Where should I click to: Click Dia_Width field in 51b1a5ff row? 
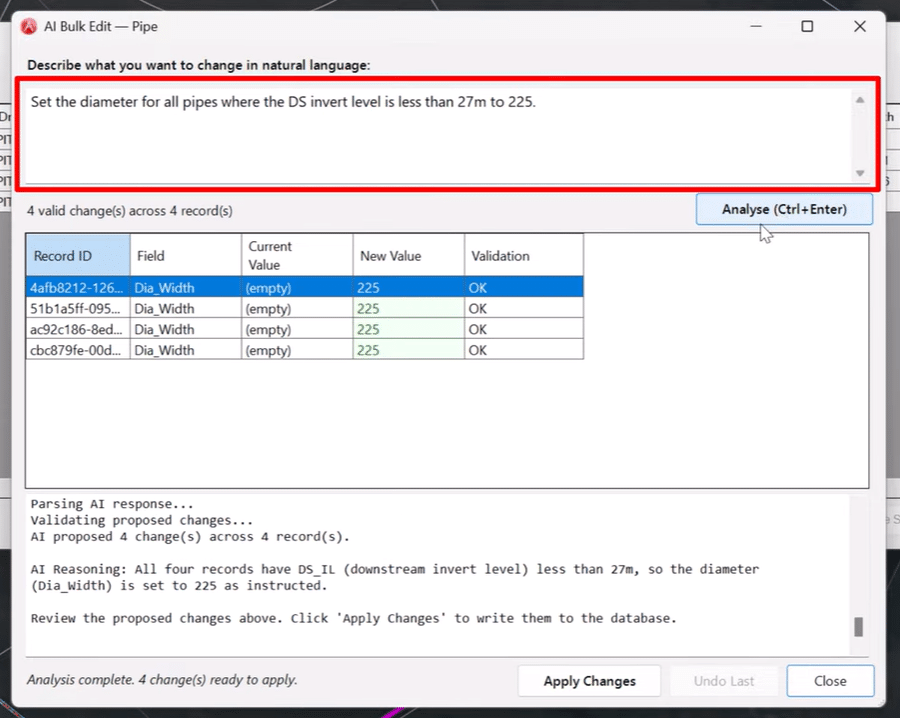coord(186,308)
